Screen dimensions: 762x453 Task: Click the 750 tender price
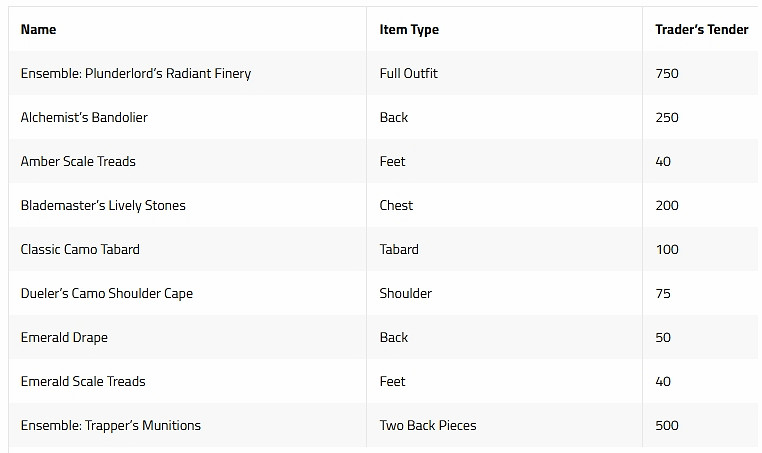667,74
